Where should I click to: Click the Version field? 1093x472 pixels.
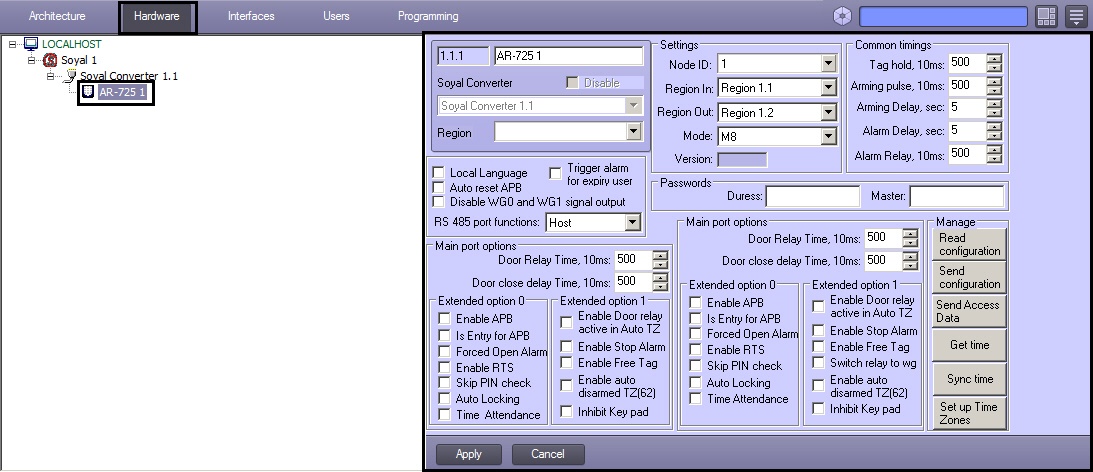click(742, 159)
